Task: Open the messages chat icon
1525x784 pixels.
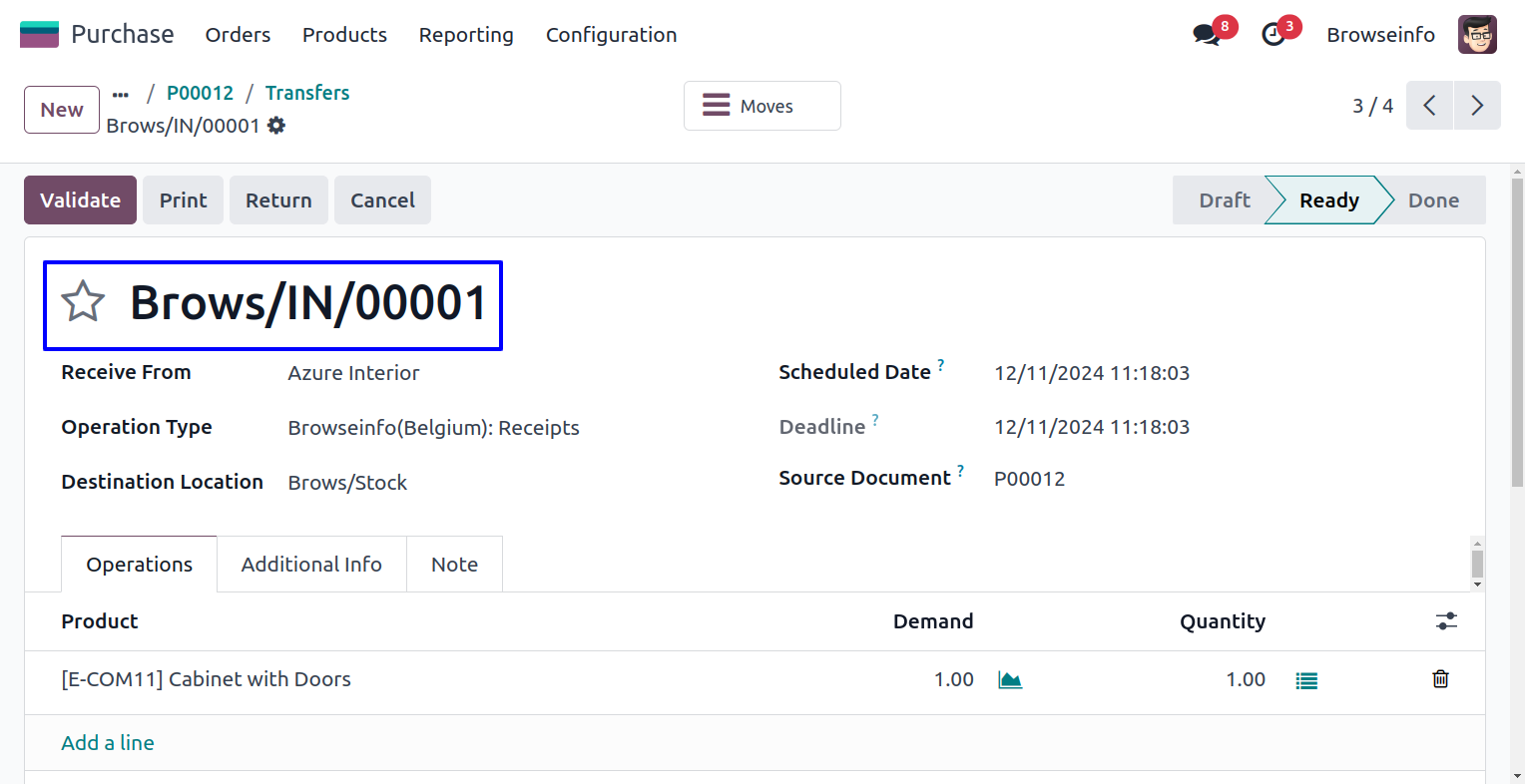Action: pos(1207,35)
